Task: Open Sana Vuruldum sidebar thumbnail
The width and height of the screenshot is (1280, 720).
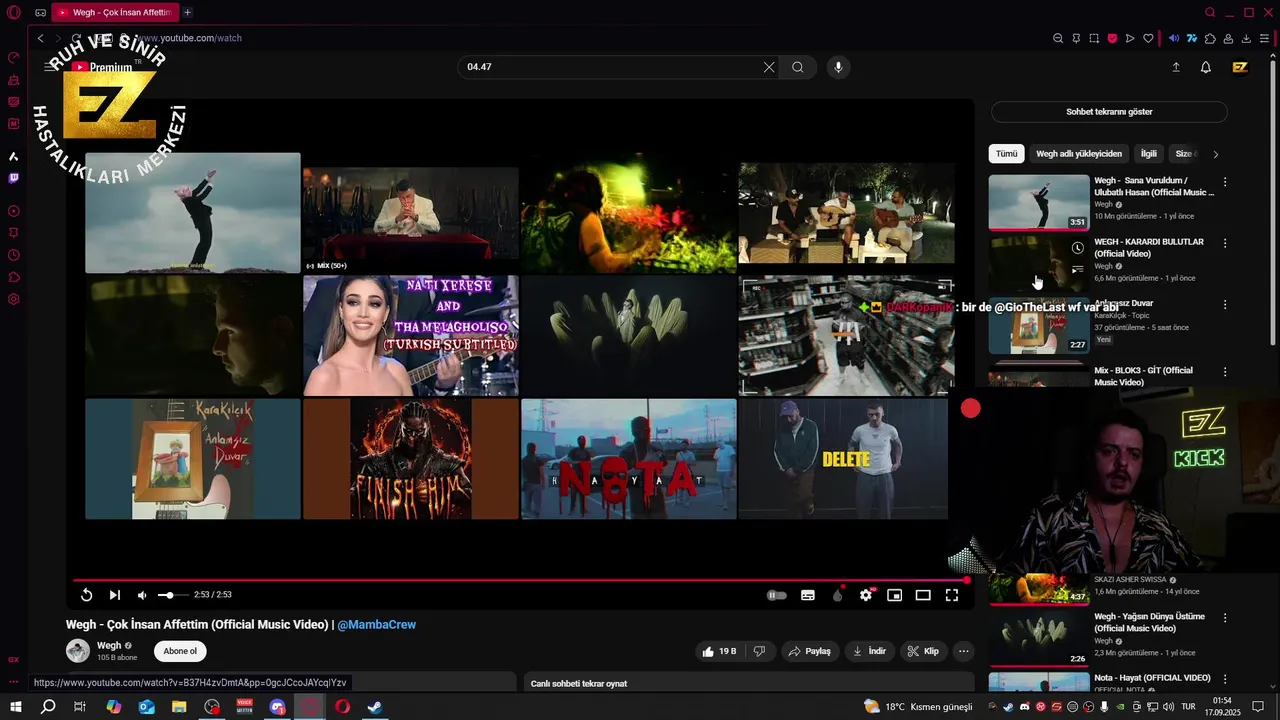Action: 1039,203
